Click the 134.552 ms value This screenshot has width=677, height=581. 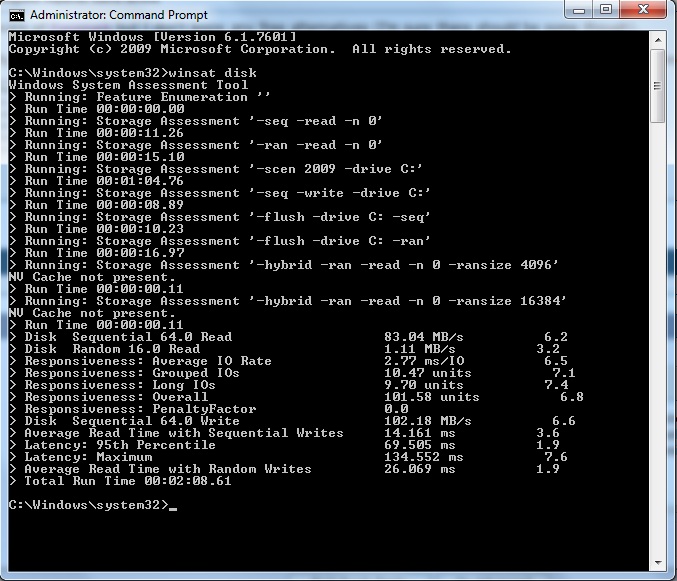(x=424, y=457)
